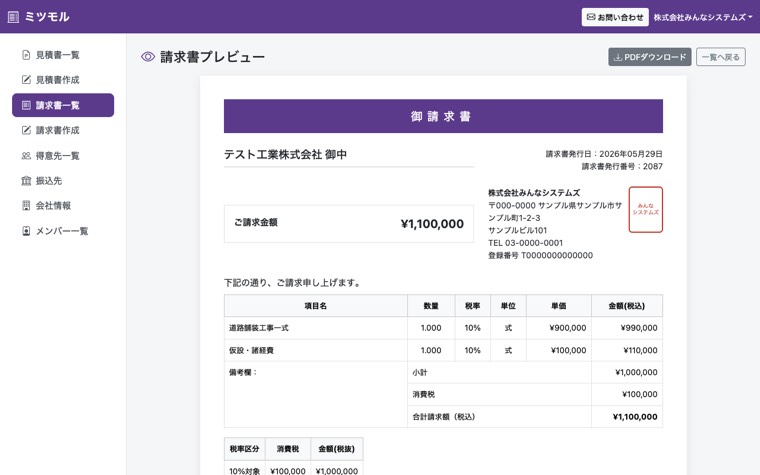
Task: Click the 消費税 label in totals
Action: coord(424,395)
